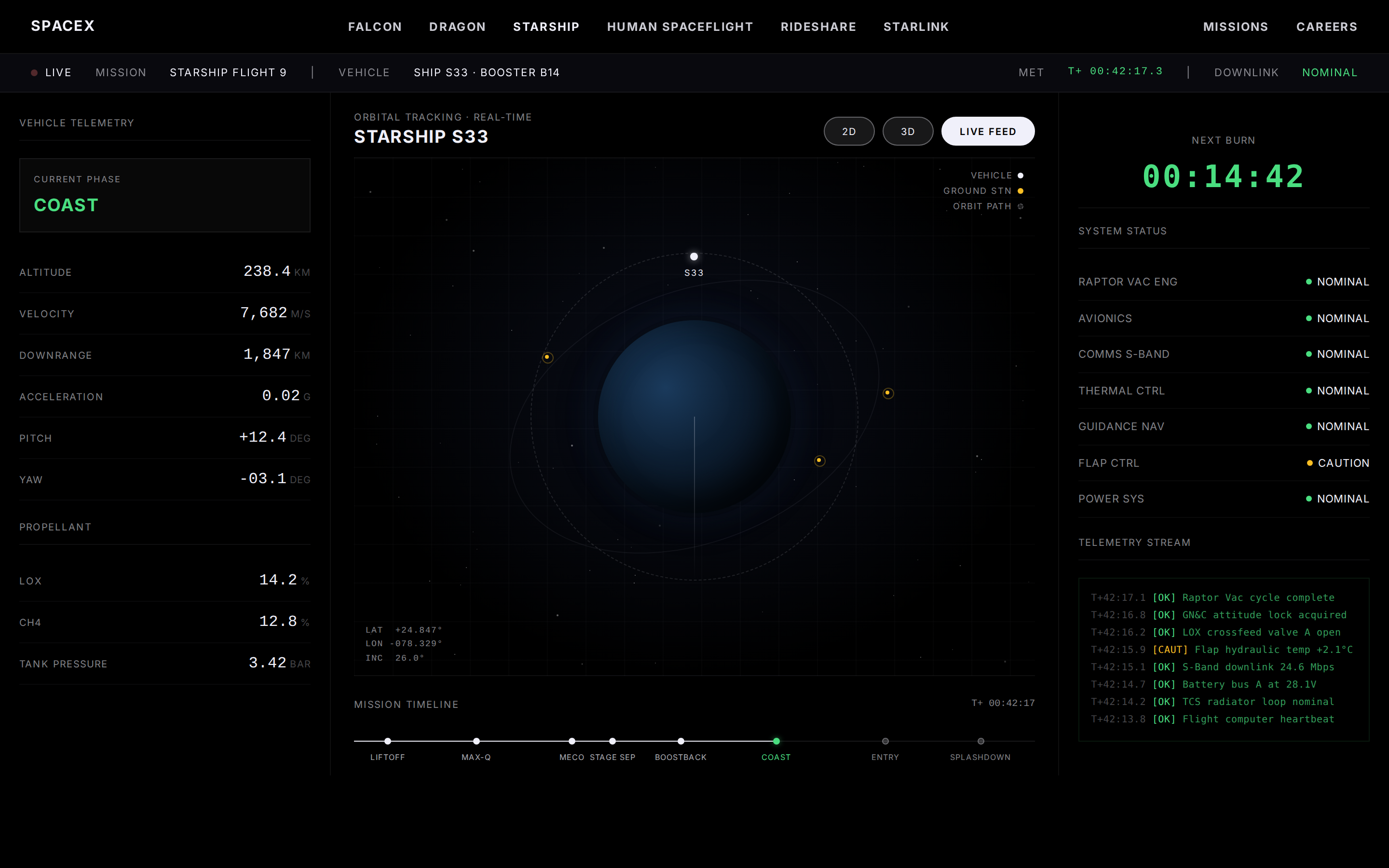Click the Downlink NOMINAL status

click(1329, 73)
